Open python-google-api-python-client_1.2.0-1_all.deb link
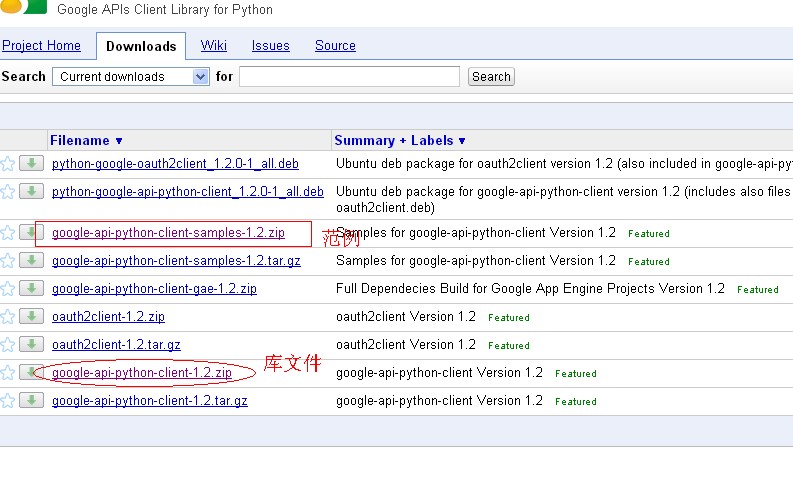 pos(188,192)
